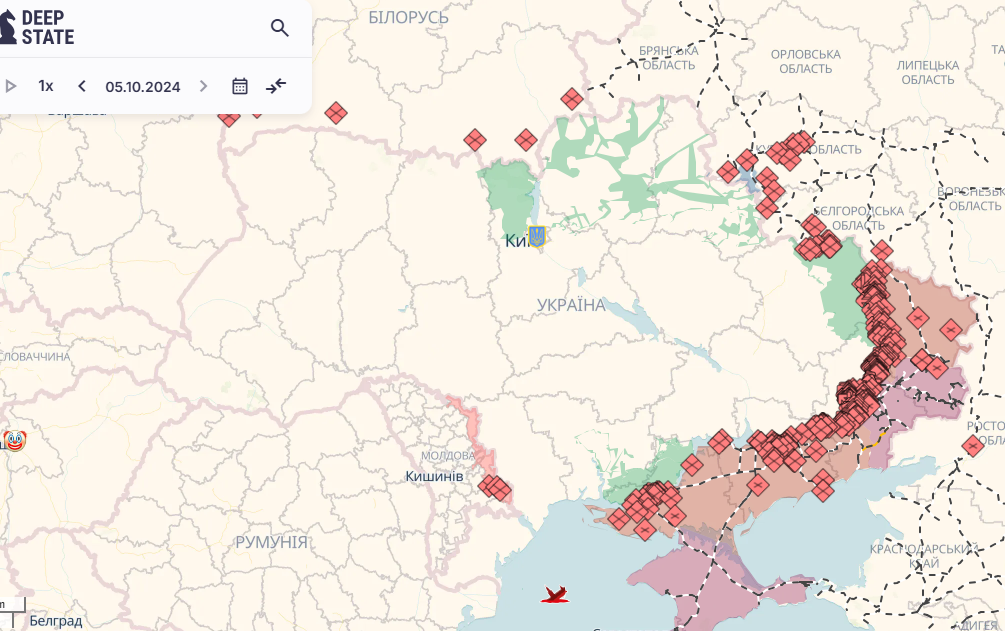The image size is (1005, 631).
Task: Click the Кишинів city label
Action: 434,476
